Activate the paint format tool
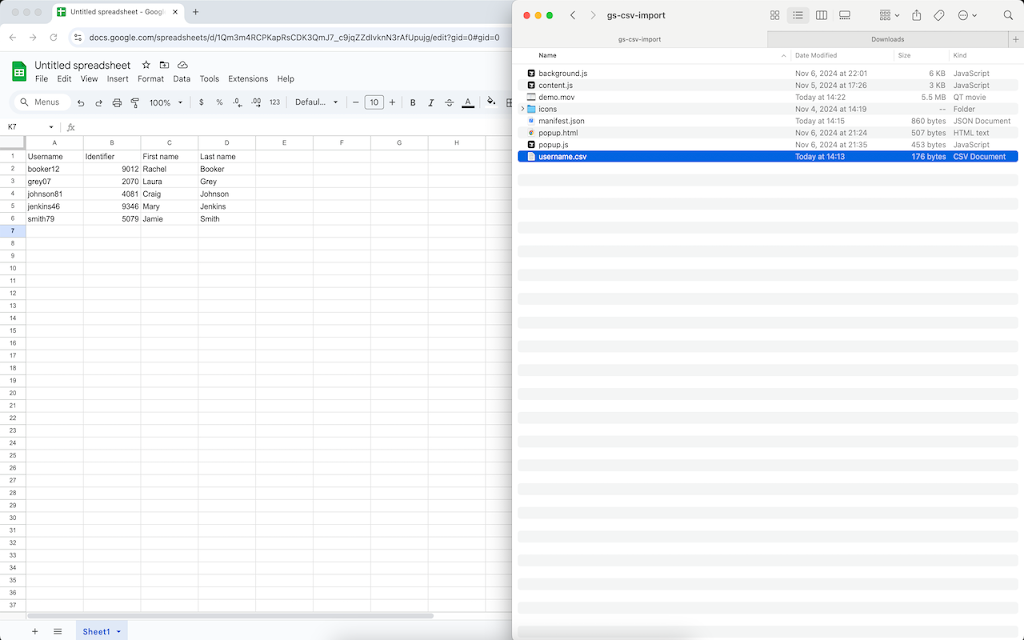The height and width of the screenshot is (640, 1024). tap(135, 103)
